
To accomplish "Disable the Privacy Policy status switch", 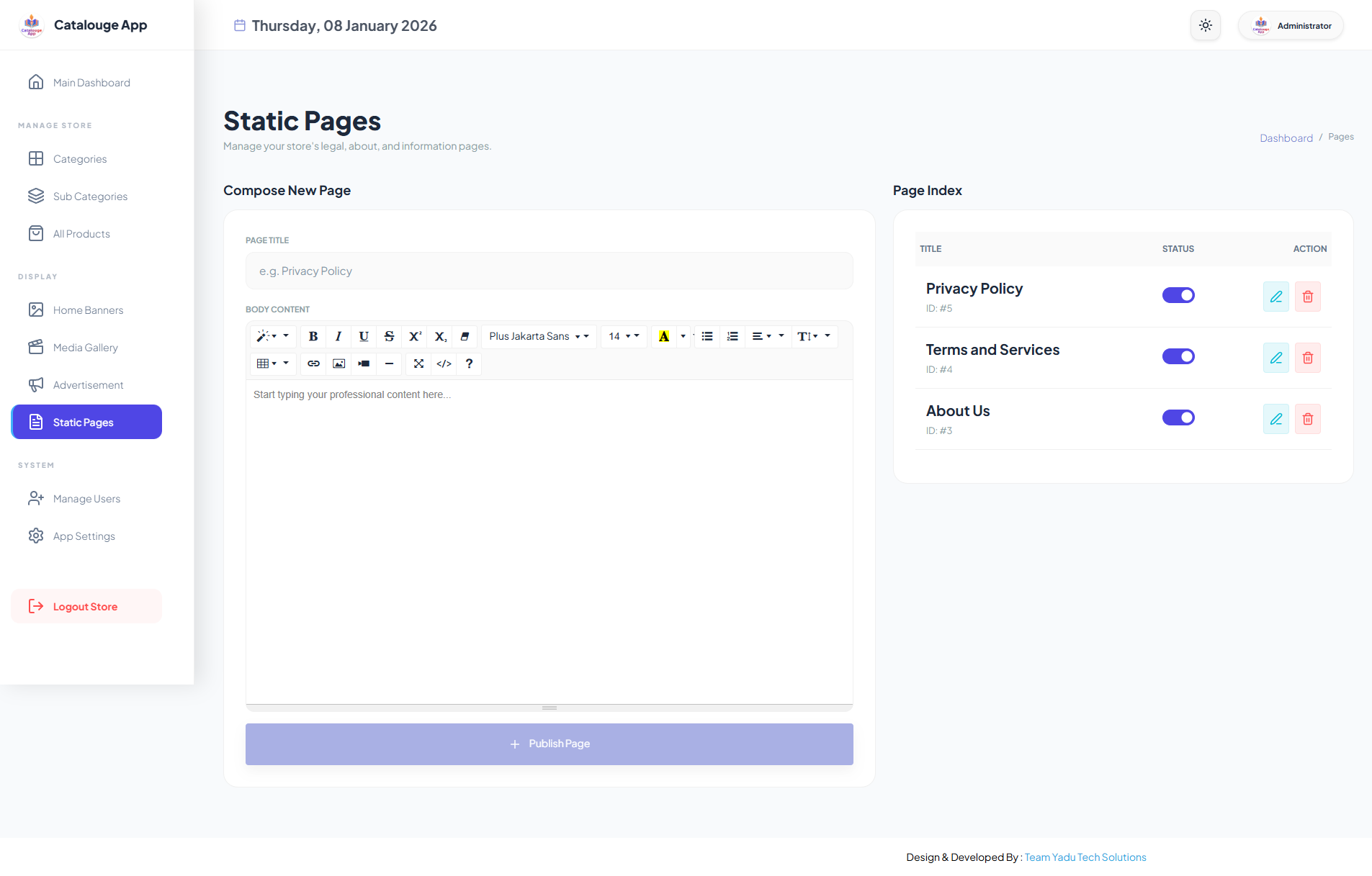I will click(x=1178, y=295).
